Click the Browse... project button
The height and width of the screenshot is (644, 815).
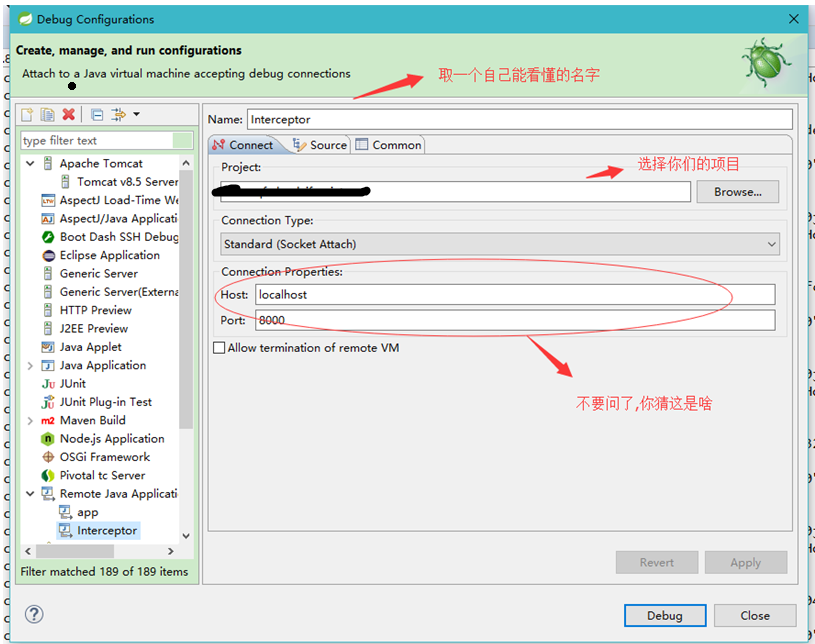tap(738, 192)
